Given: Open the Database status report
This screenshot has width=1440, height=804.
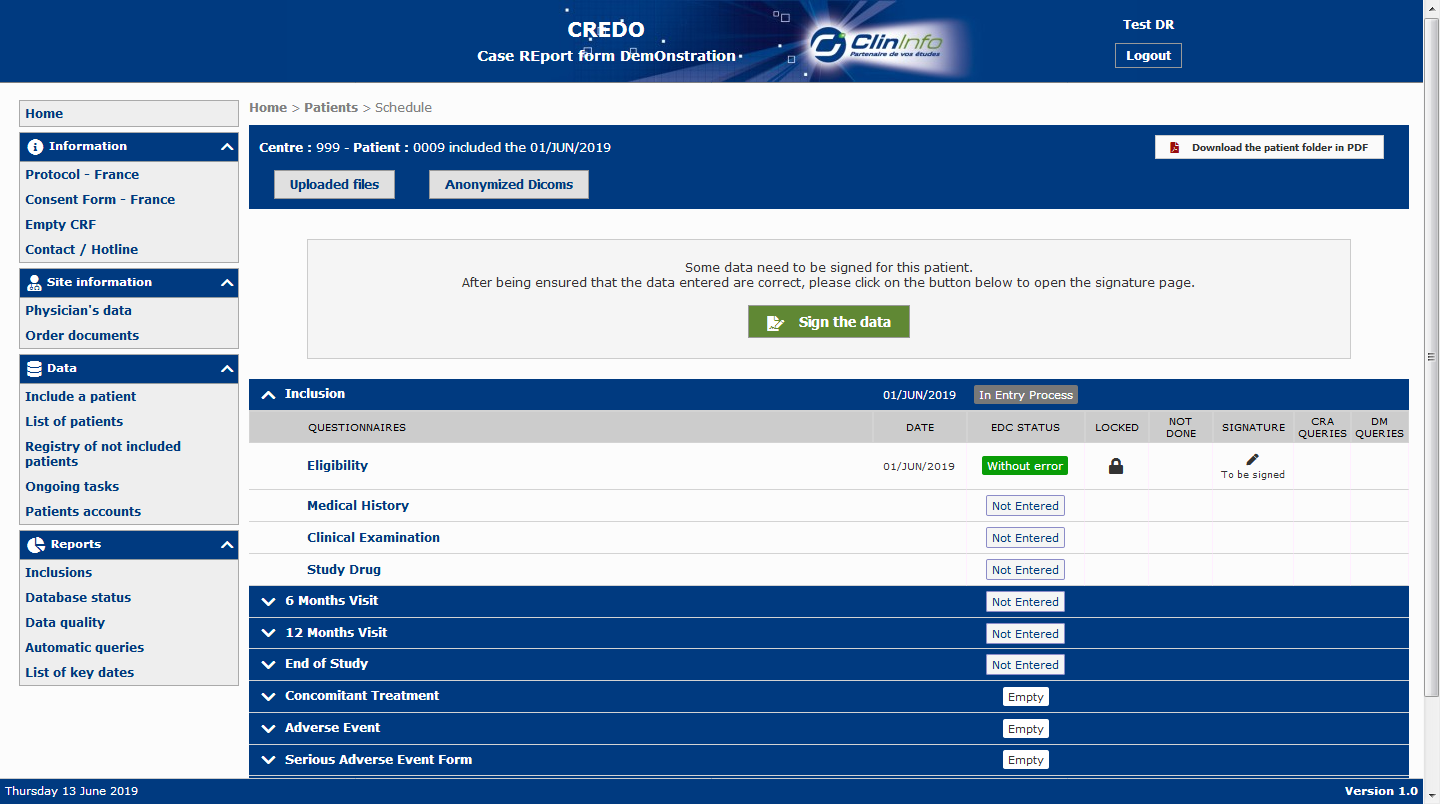Looking at the screenshot, I should [x=78, y=598].
